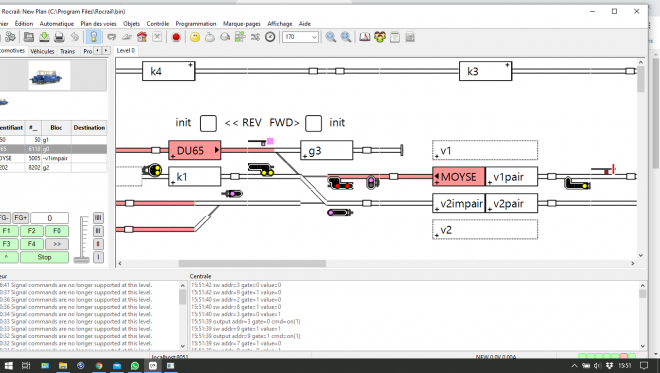Show more functions with the >> button
Viewport: 660px width, 373px height.
(x=57, y=244)
